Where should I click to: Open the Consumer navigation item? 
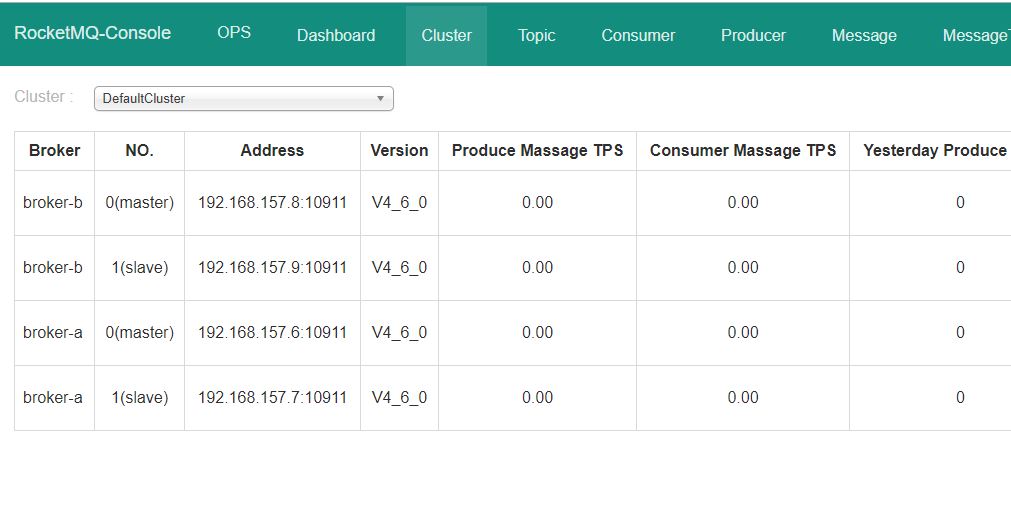click(x=638, y=35)
